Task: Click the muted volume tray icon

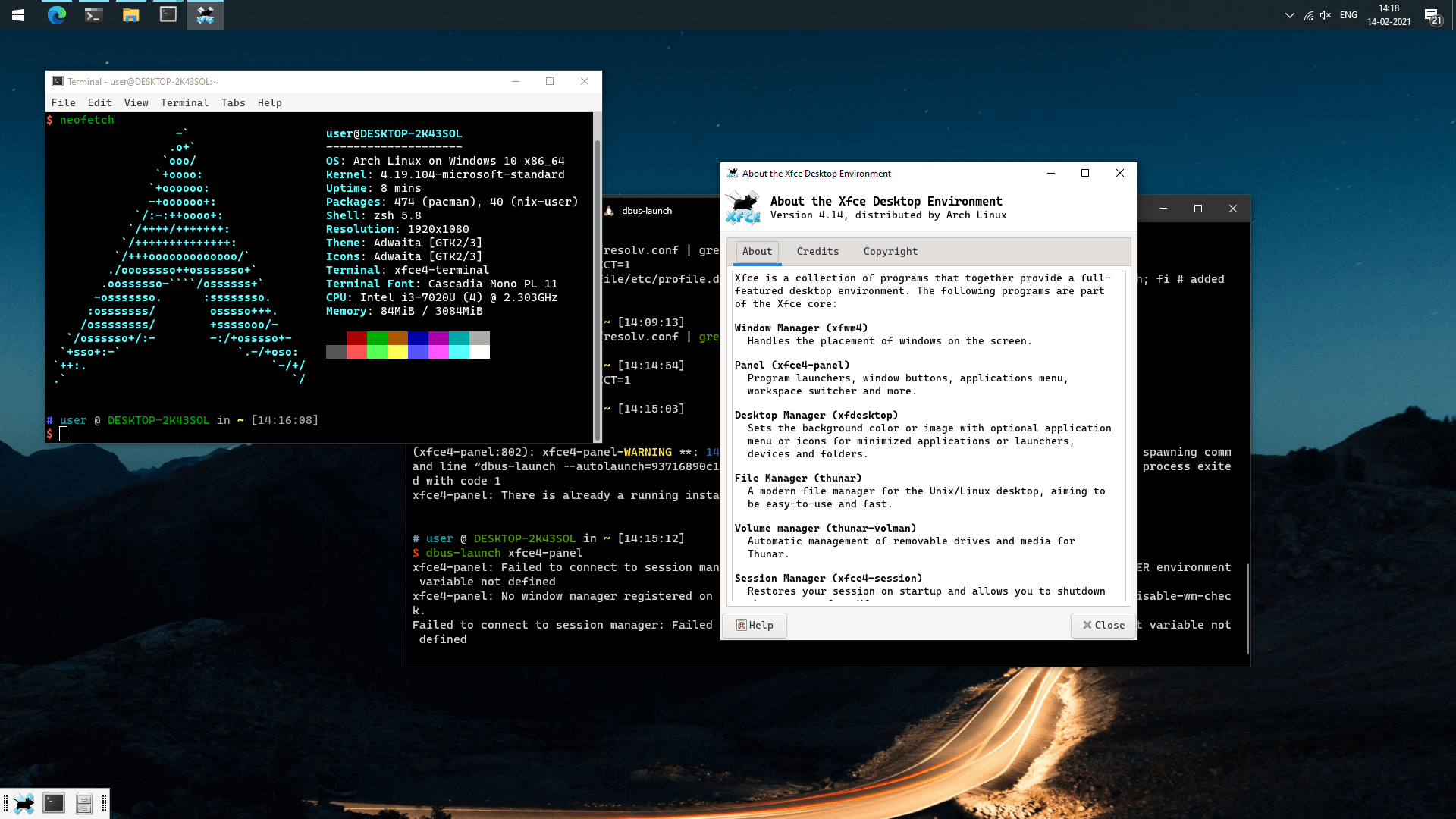Action: [1326, 15]
